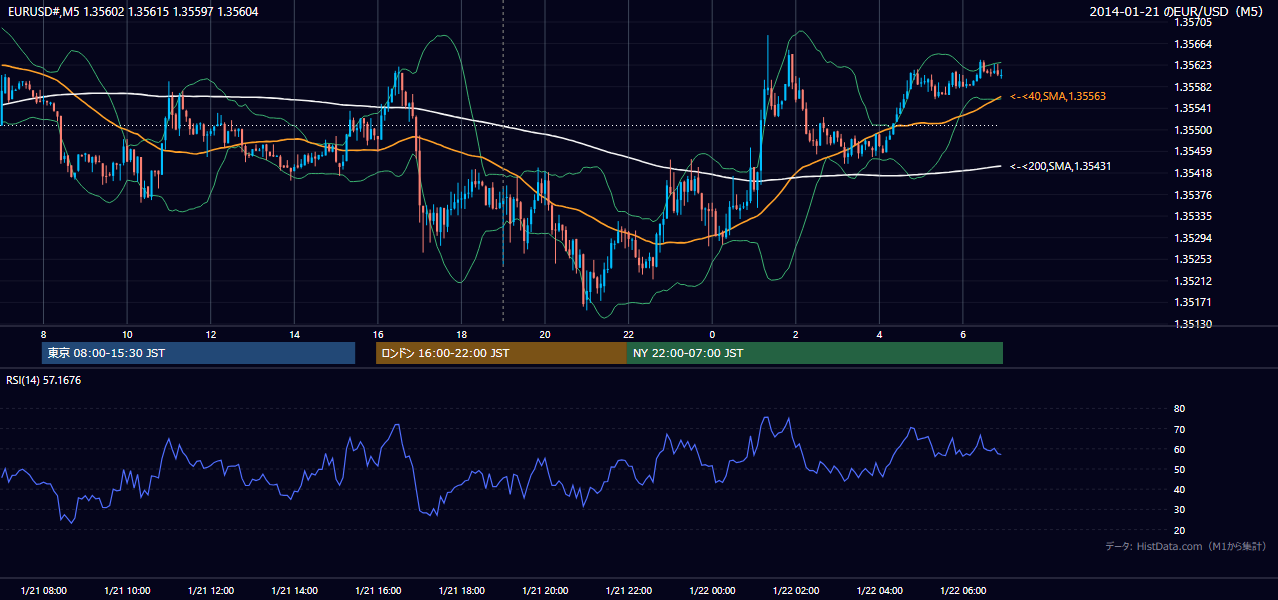The height and width of the screenshot is (600, 1278).
Task: Click price axis value 1.35294
Action: [1193, 238]
